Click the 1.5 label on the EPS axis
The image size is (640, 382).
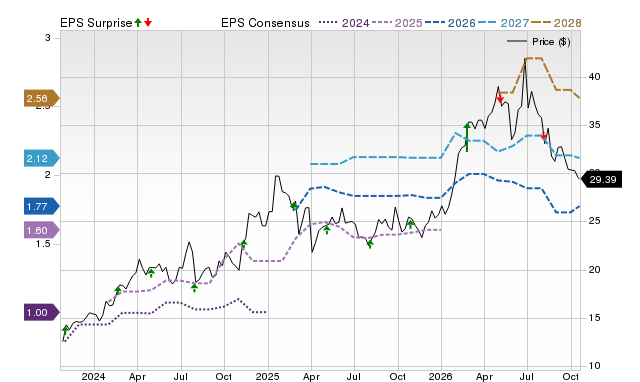43,244
